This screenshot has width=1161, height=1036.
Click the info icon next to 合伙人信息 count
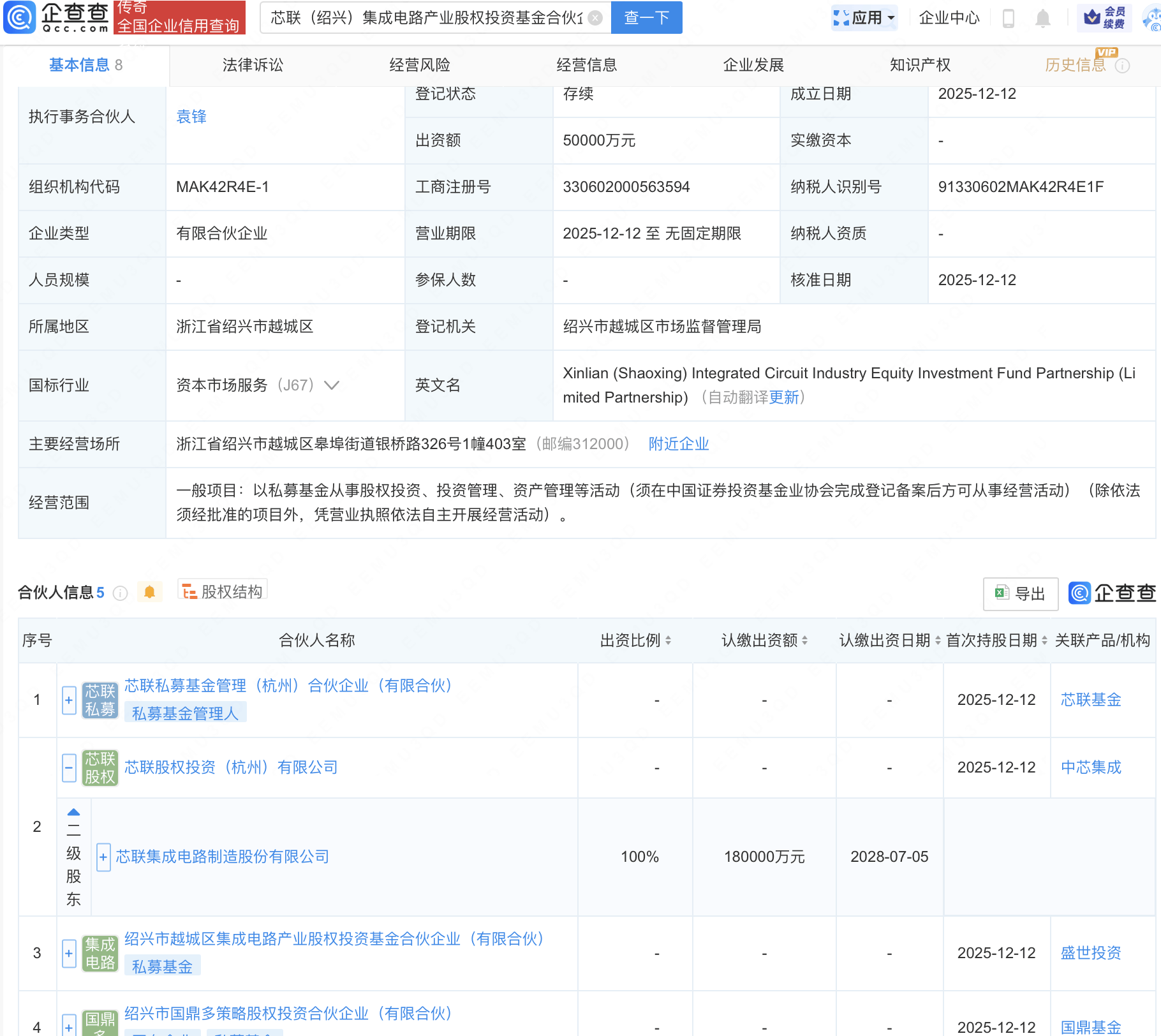pyautogui.click(x=120, y=593)
